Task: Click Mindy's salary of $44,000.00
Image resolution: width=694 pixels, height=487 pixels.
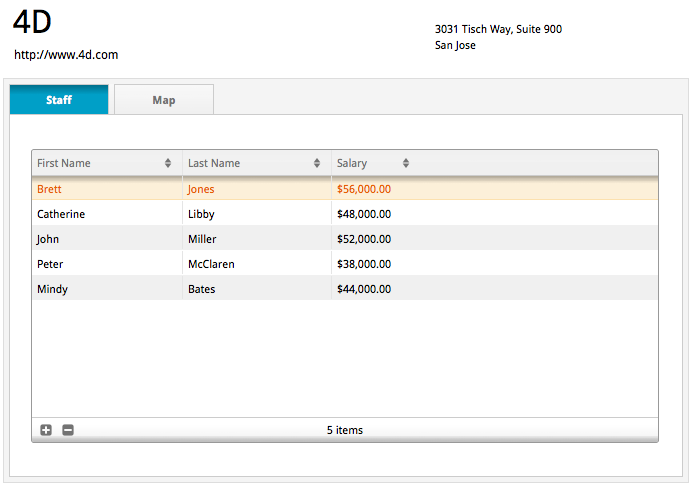Action: pyautogui.click(x=364, y=289)
